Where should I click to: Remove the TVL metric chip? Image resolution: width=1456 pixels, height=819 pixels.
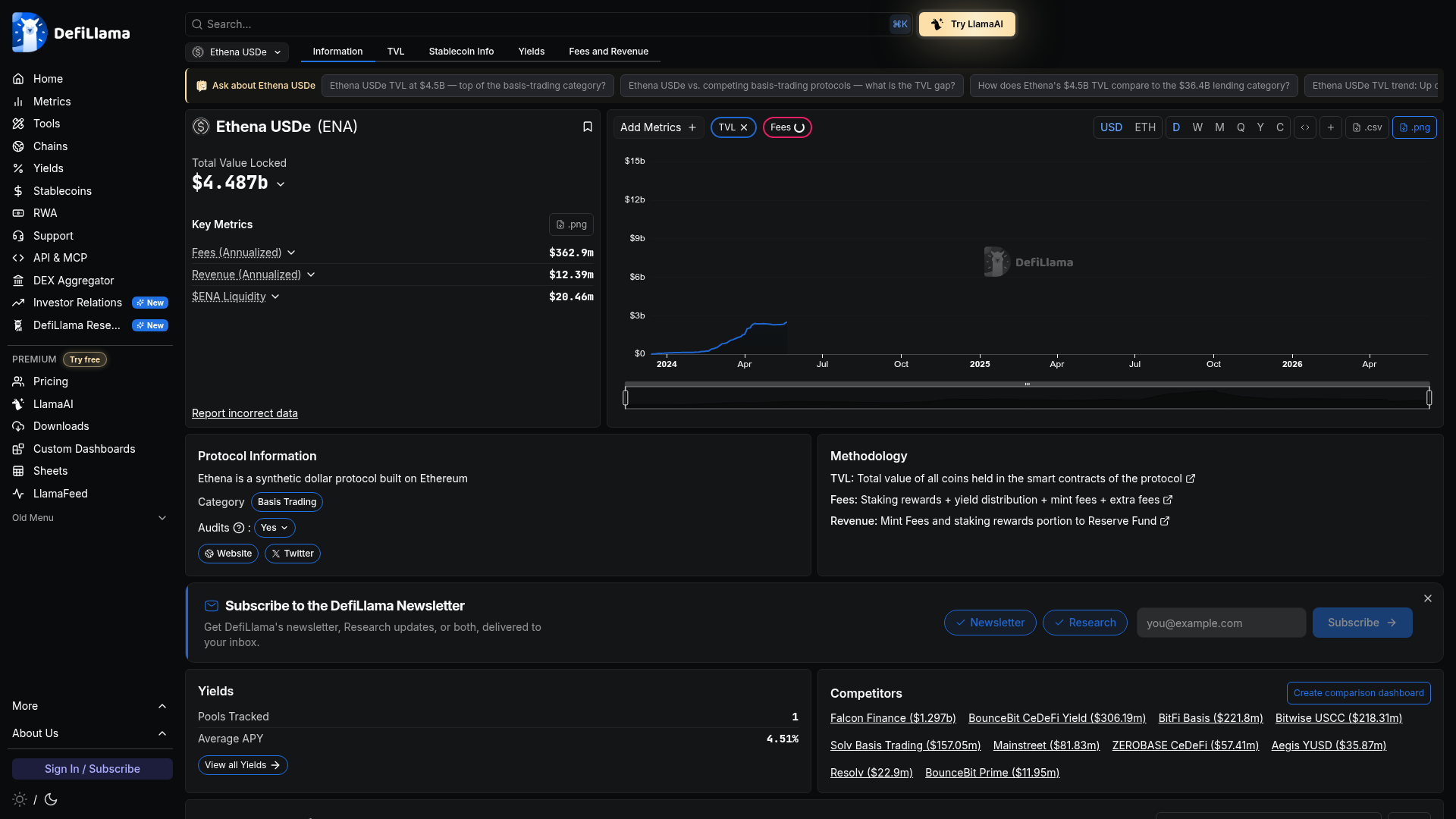(744, 127)
